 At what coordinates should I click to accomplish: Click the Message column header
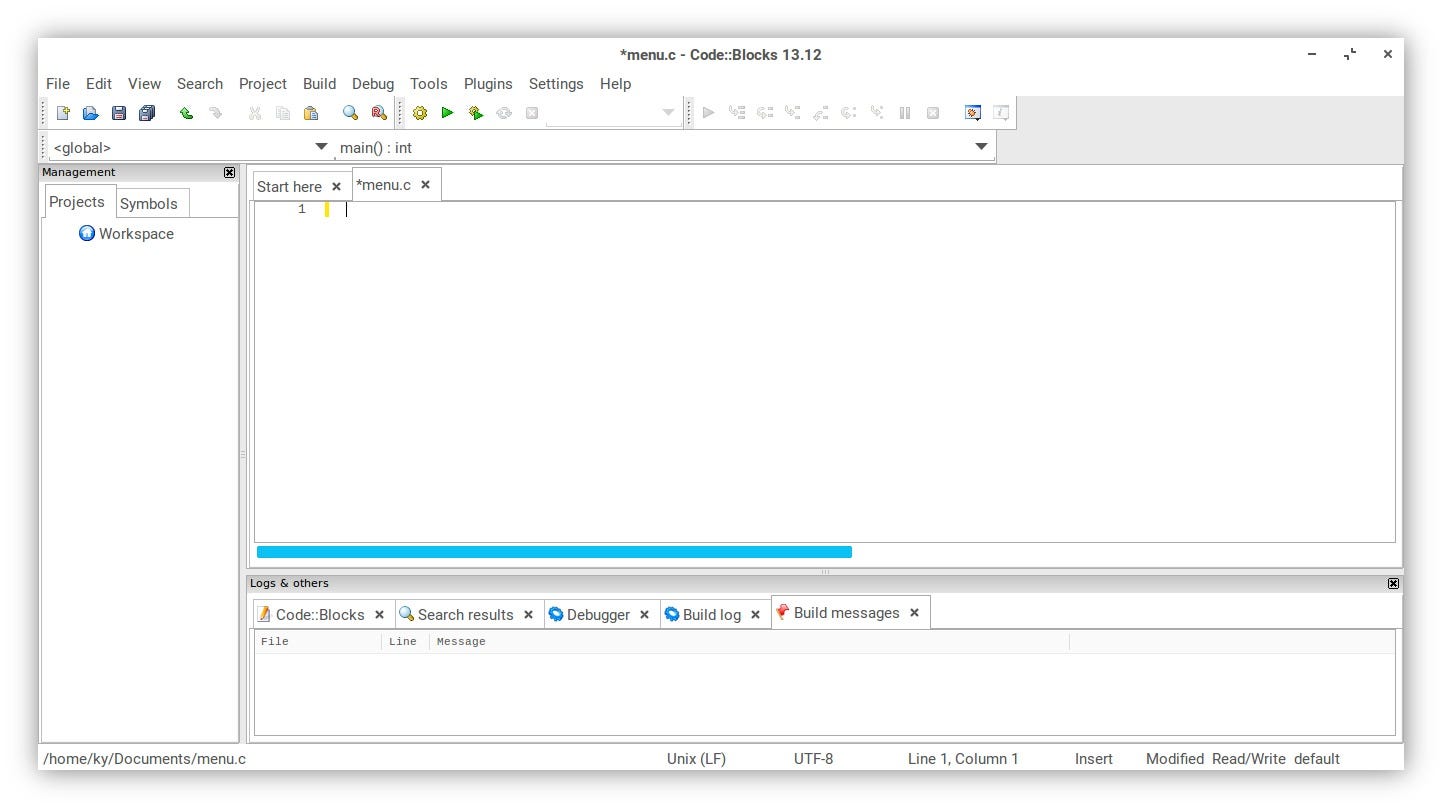pos(749,641)
